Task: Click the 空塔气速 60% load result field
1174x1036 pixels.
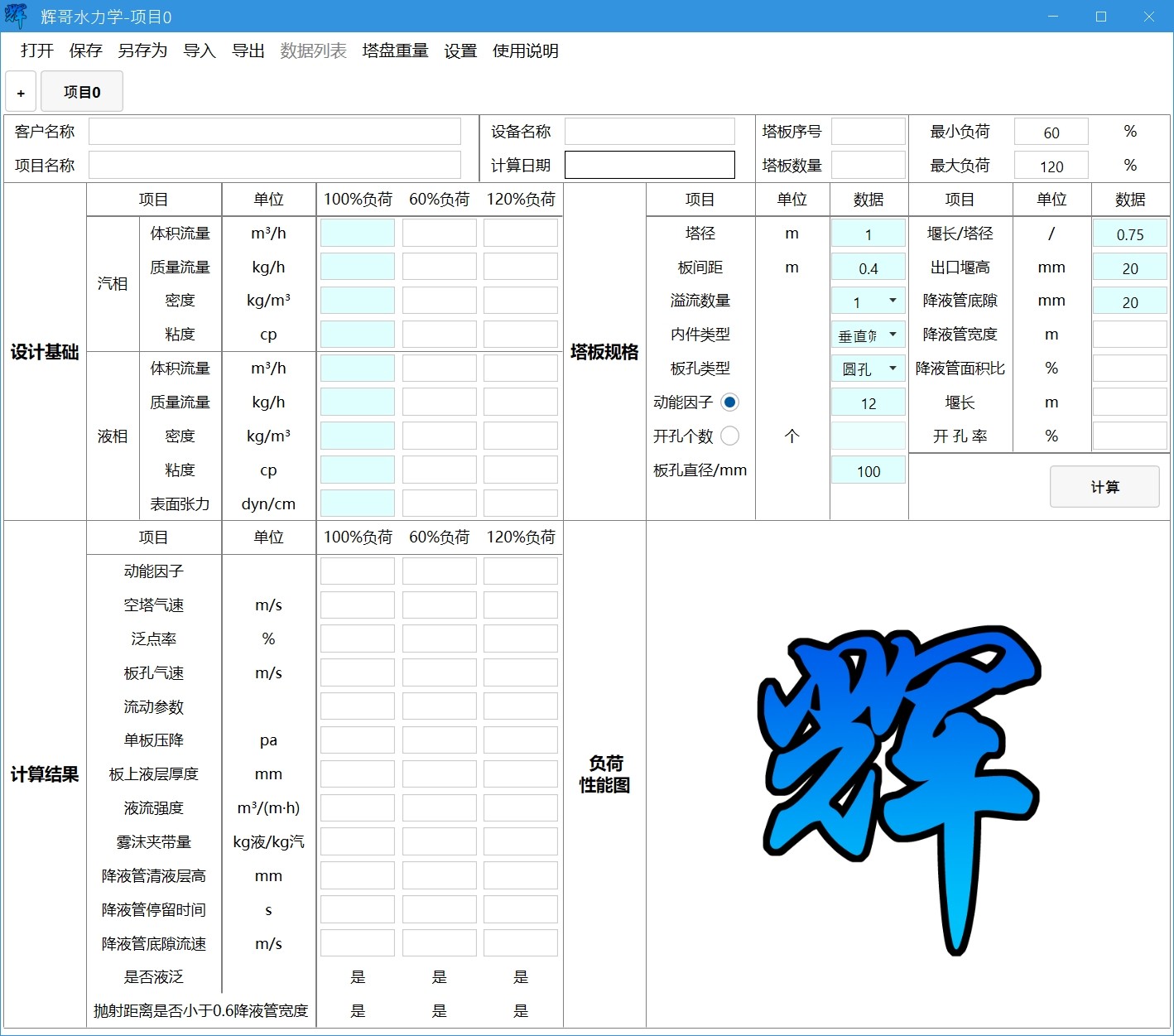Action: point(440,605)
